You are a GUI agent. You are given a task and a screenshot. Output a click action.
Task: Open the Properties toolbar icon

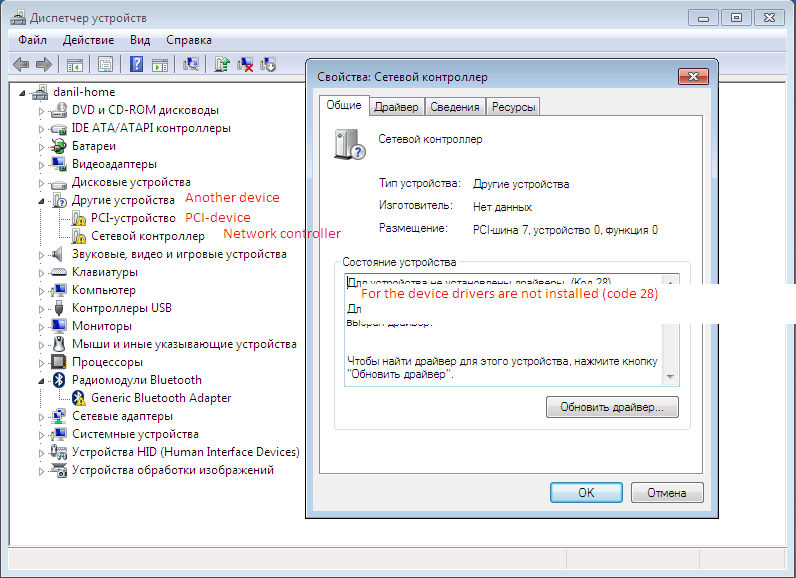[x=106, y=64]
